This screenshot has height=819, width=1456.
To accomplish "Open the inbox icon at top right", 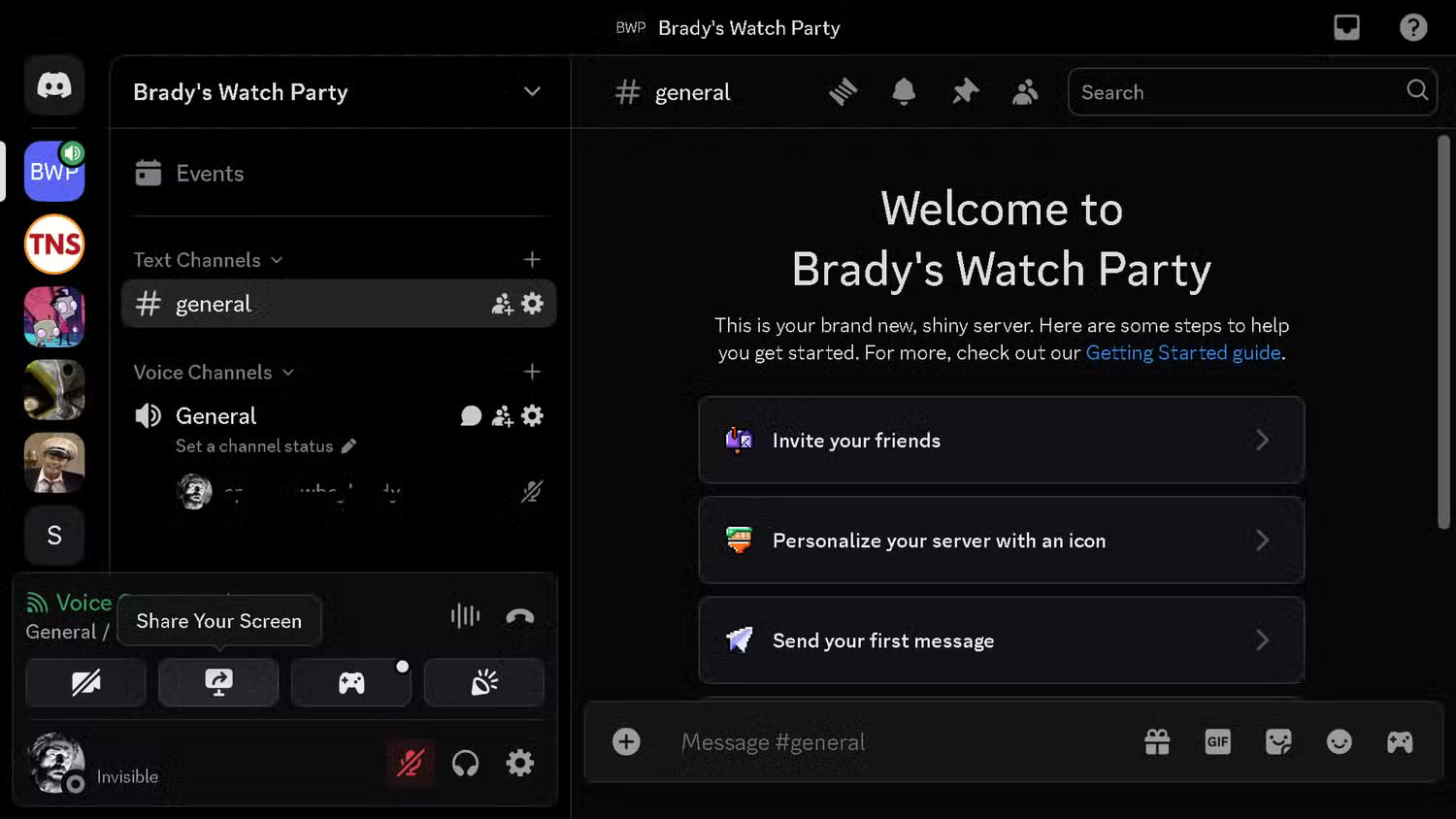I will click(1347, 27).
